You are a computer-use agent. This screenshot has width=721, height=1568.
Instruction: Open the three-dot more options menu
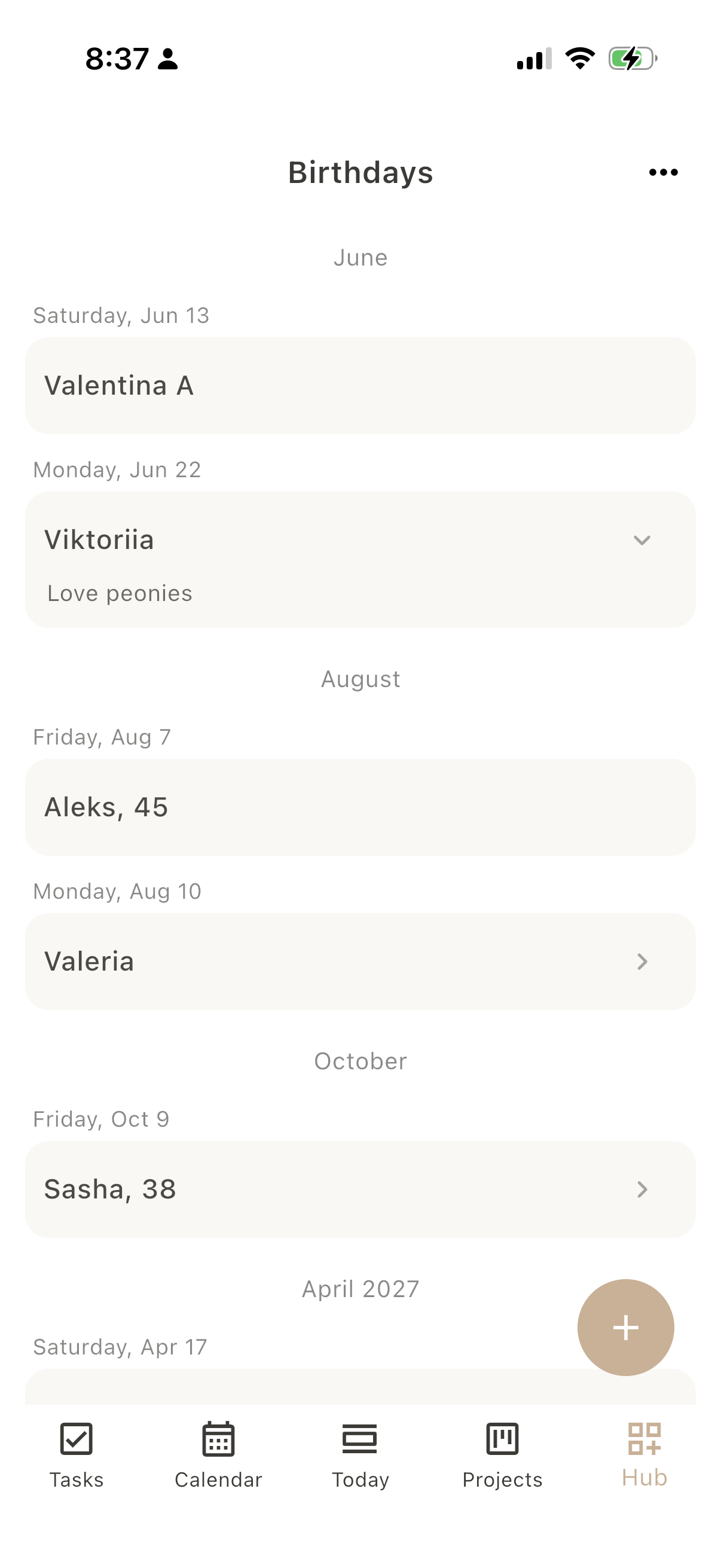(x=663, y=172)
